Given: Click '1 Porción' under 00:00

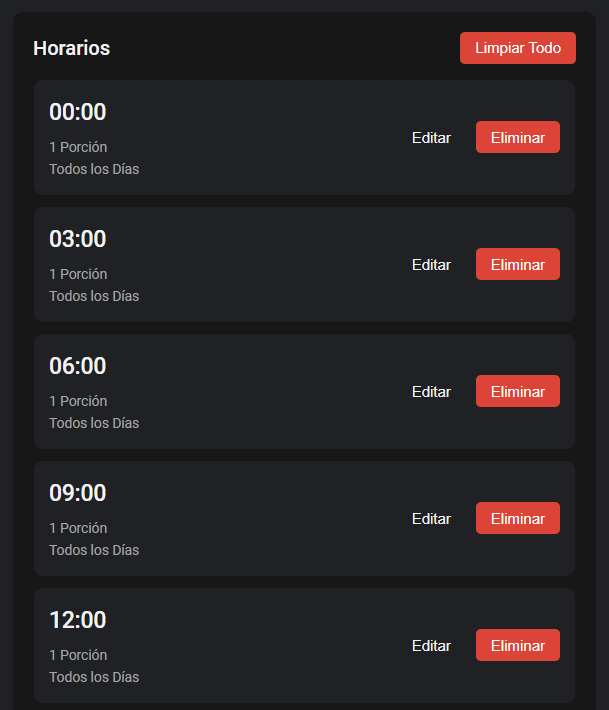Looking at the screenshot, I should coord(78,147).
